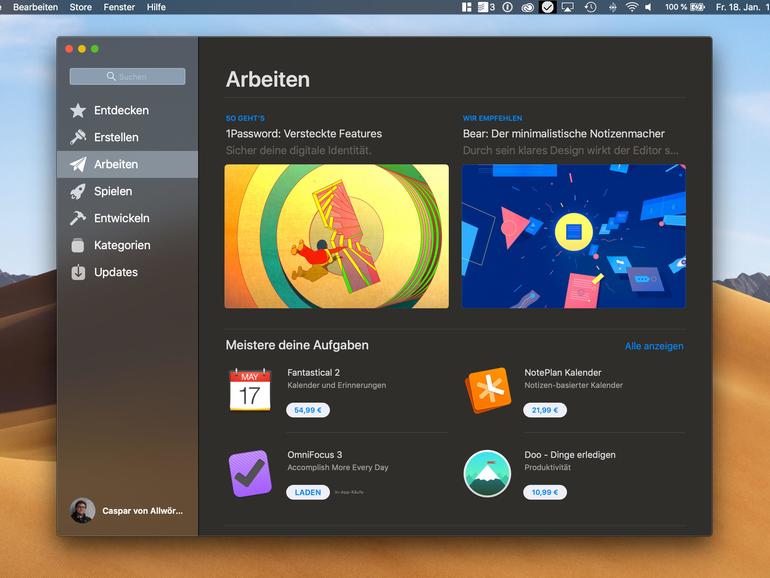This screenshot has width=770, height=578.
Task: Click the NotePlan Kalender app title
Action: pos(563,373)
